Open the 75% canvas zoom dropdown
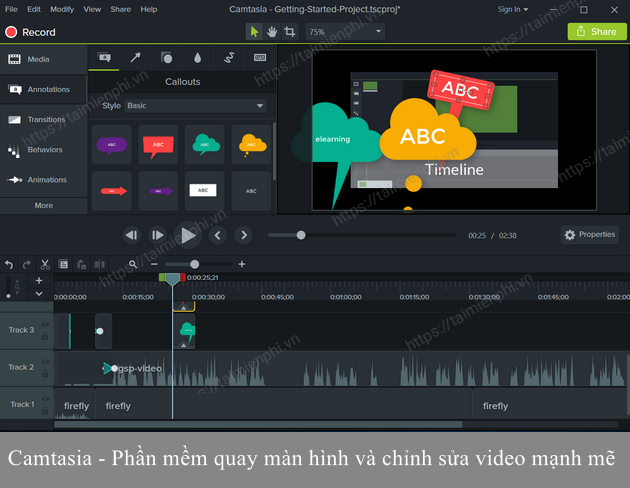 click(345, 32)
